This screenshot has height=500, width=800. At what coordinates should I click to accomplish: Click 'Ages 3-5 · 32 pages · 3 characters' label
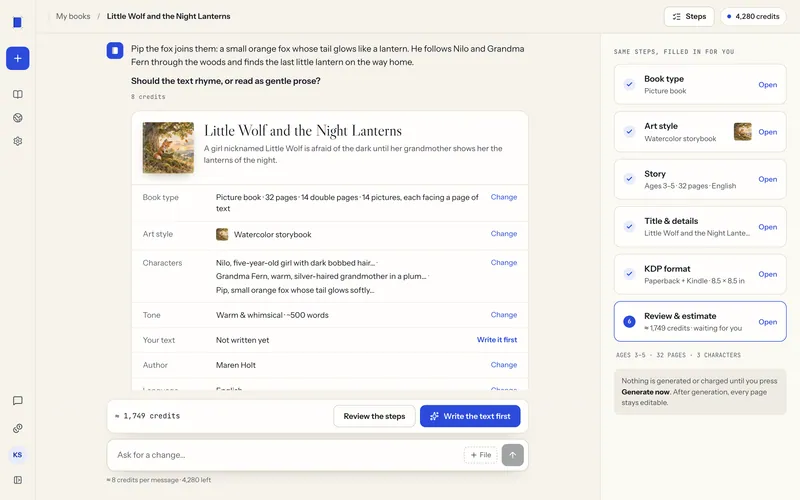(x=678, y=355)
